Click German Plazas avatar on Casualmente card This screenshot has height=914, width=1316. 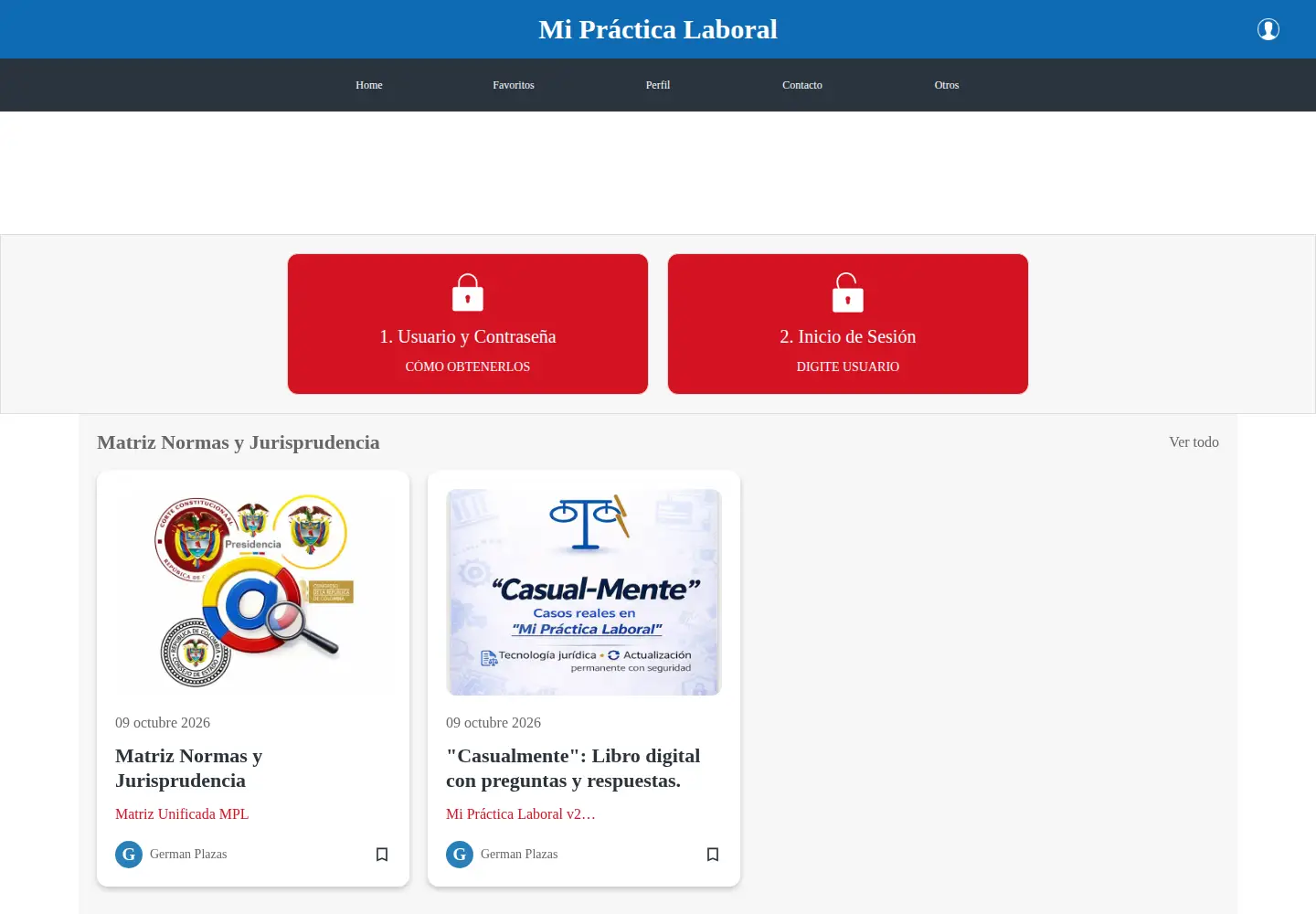point(460,855)
